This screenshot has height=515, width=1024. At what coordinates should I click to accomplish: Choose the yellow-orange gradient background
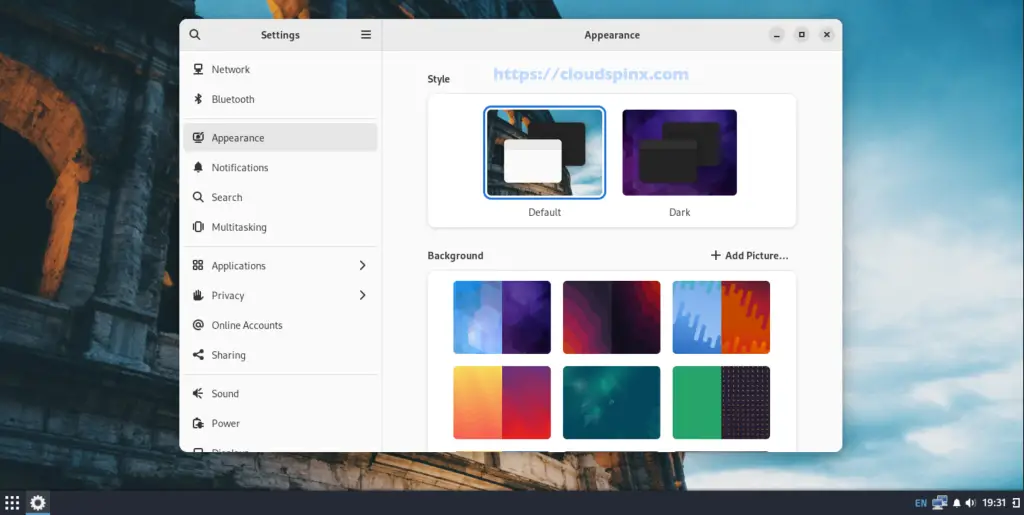point(501,402)
